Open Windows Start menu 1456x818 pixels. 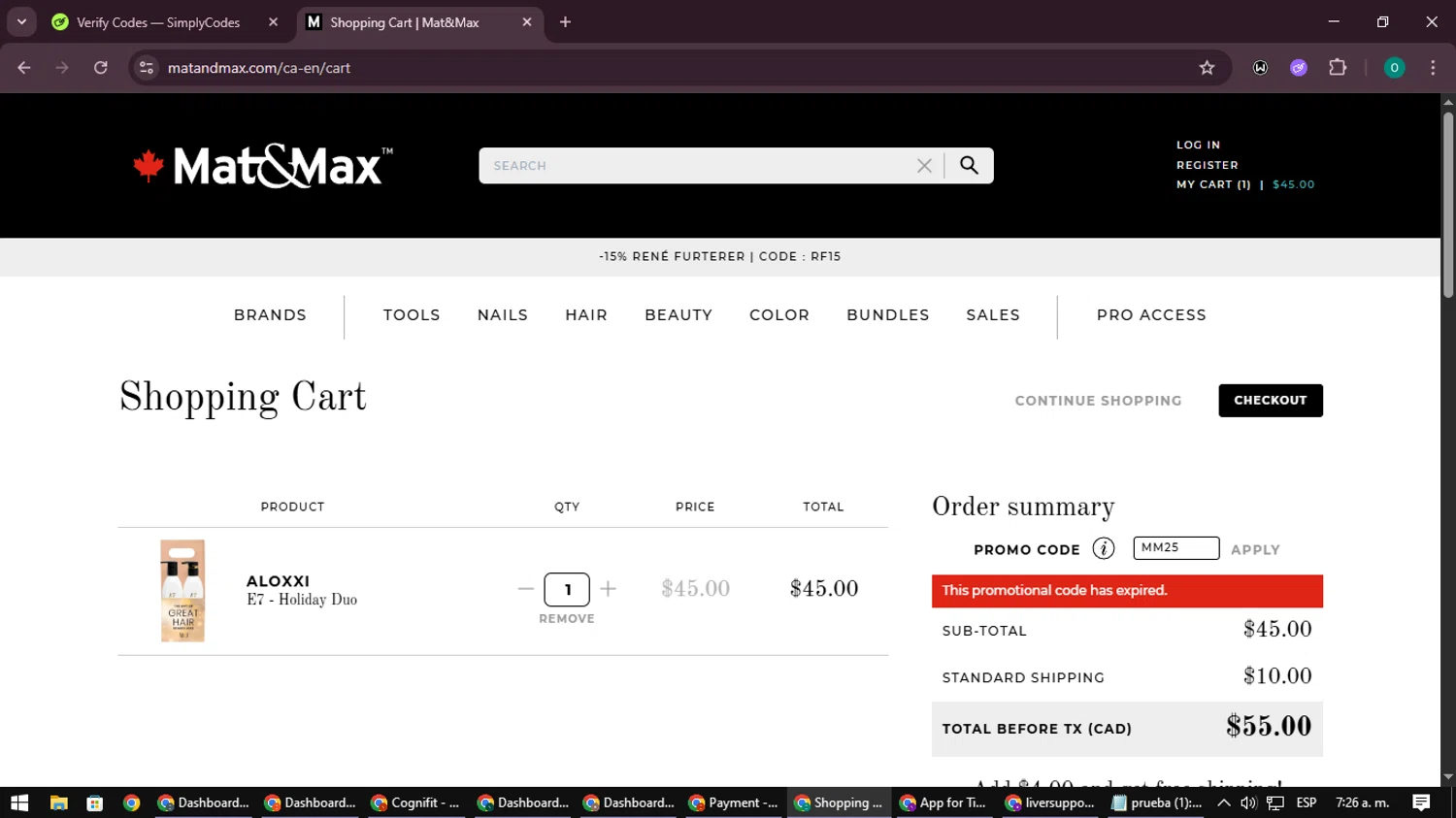19,802
